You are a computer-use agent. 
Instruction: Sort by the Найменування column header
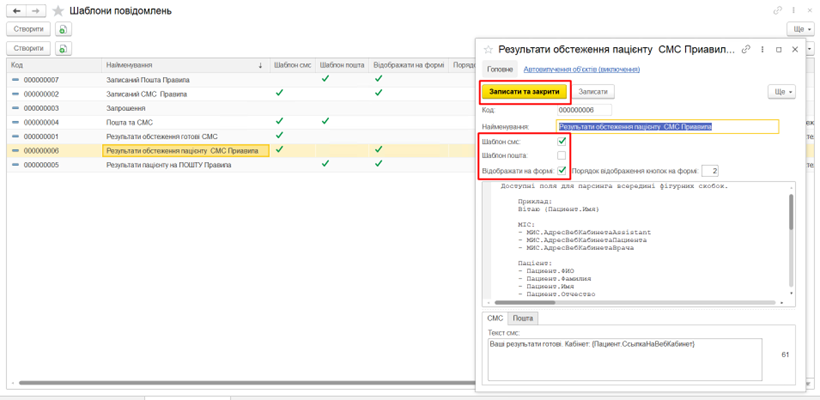[180, 65]
